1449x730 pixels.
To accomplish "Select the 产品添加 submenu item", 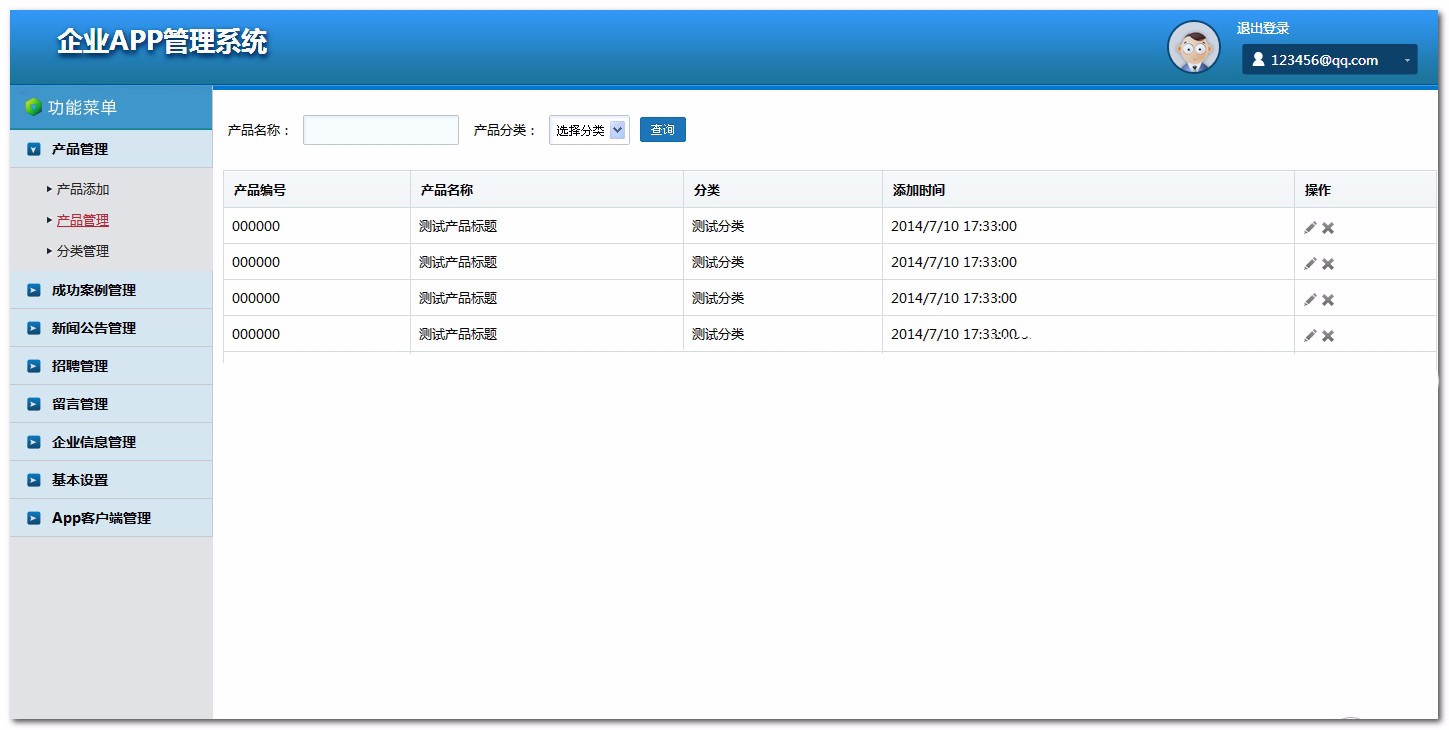I will 83,189.
